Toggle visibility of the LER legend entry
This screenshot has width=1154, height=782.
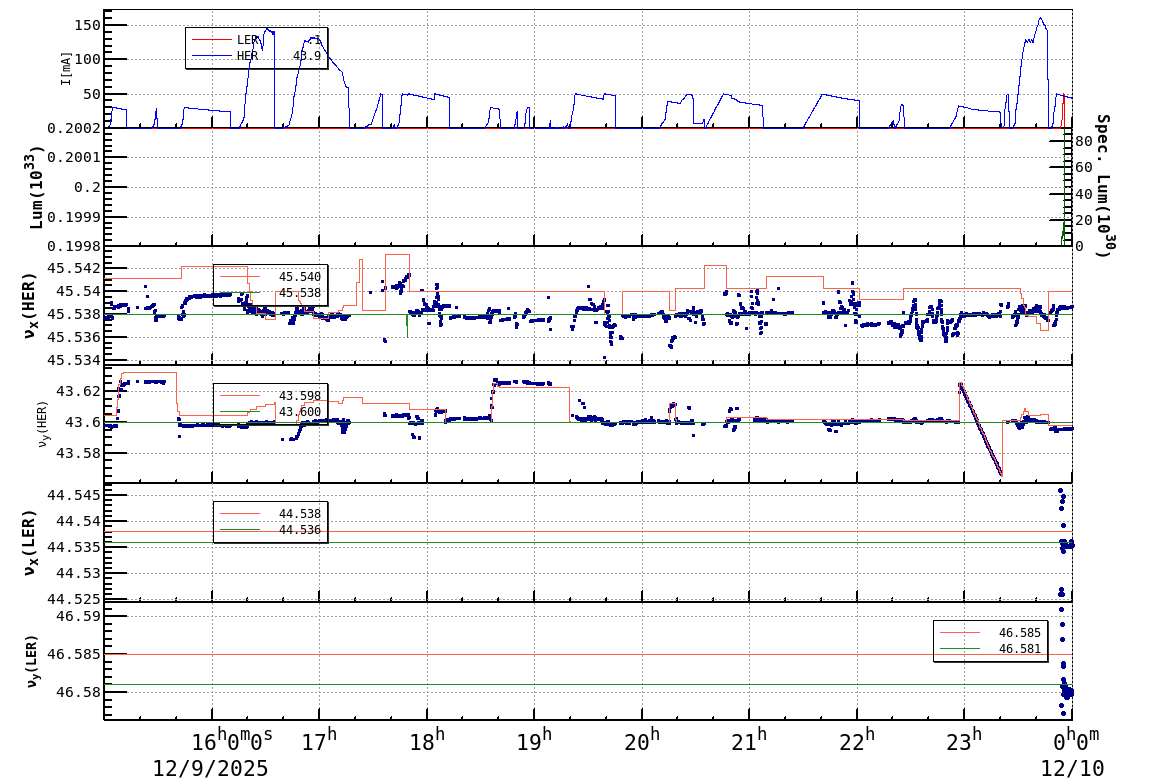(x=250, y=37)
